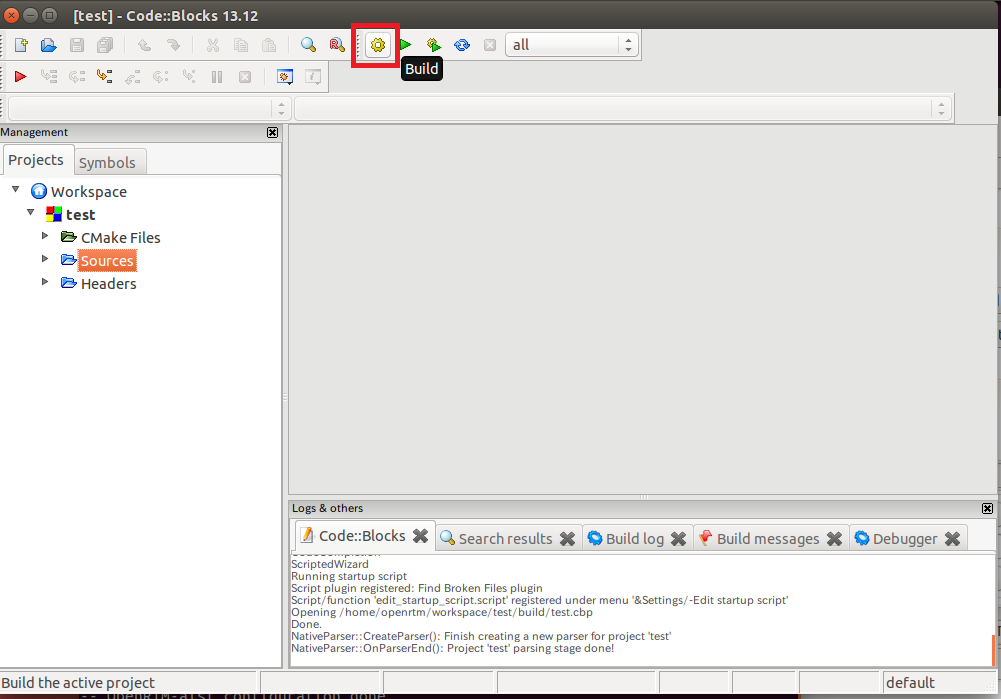Click the Redo arrow icon

172,45
